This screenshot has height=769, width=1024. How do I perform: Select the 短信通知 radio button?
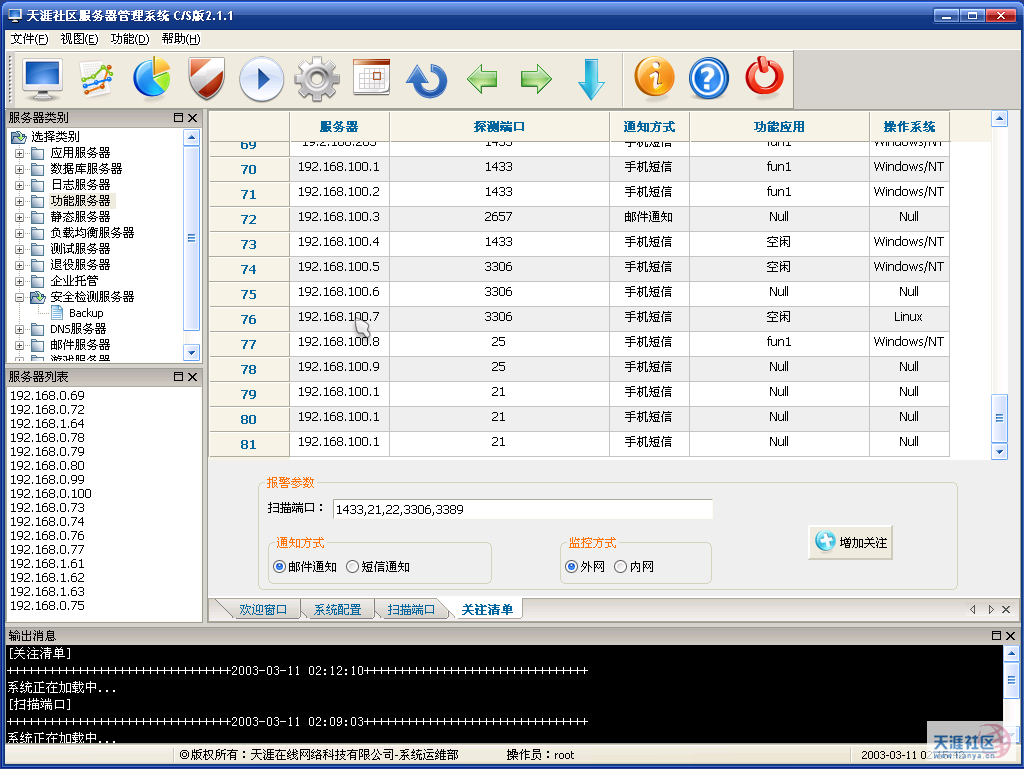click(x=352, y=567)
